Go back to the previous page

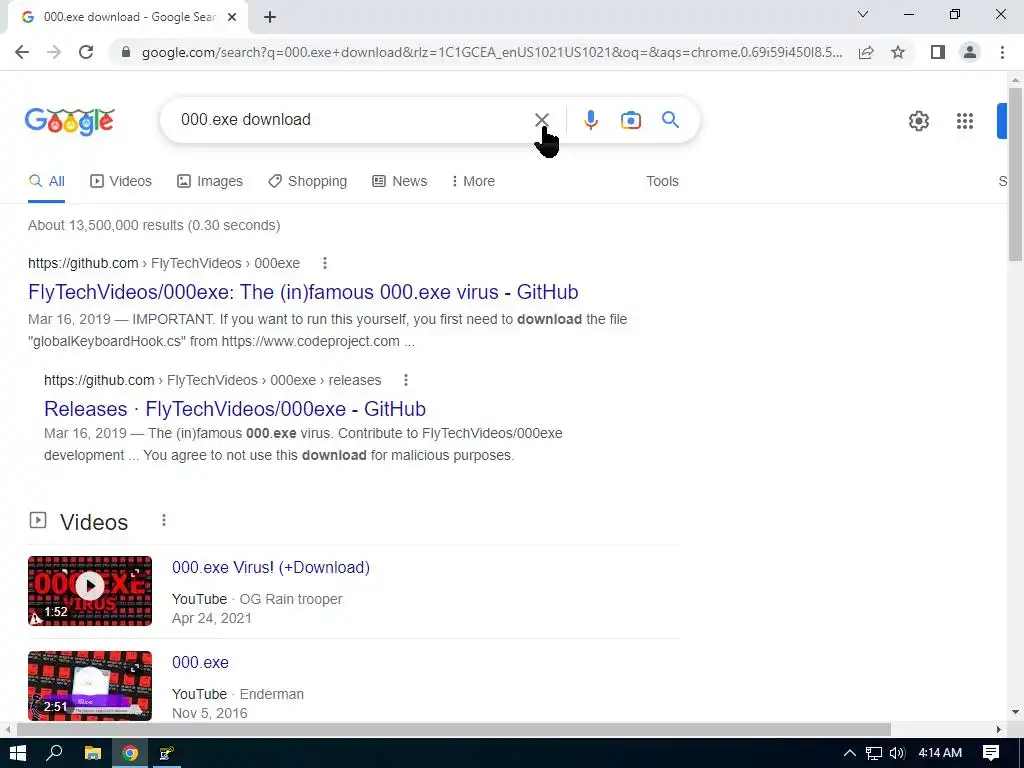(22, 52)
